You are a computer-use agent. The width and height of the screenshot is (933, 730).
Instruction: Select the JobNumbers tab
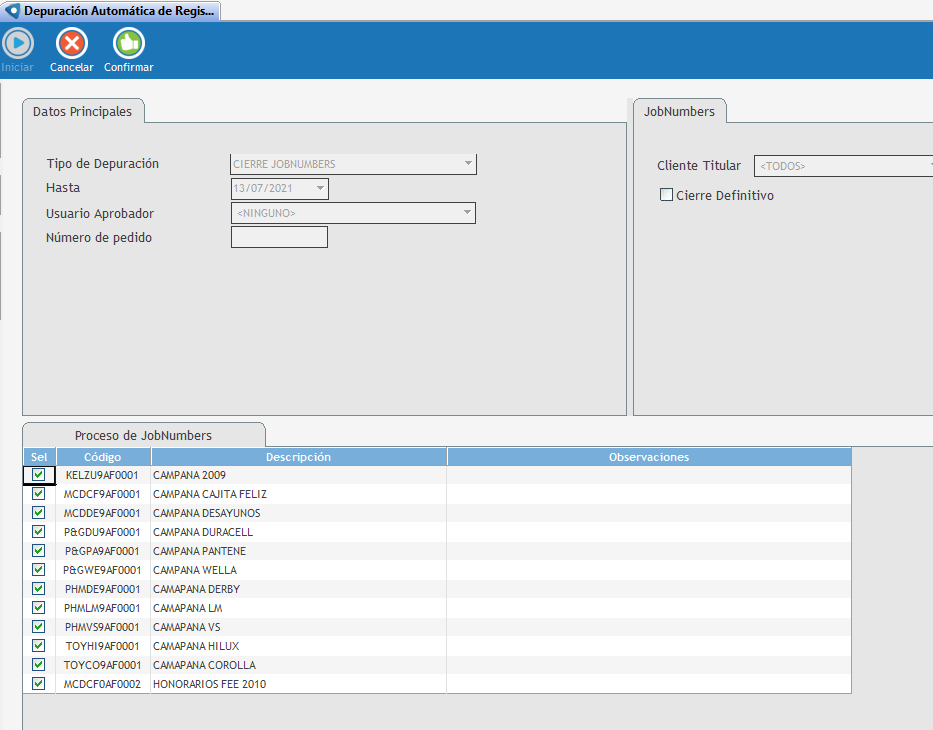click(679, 112)
